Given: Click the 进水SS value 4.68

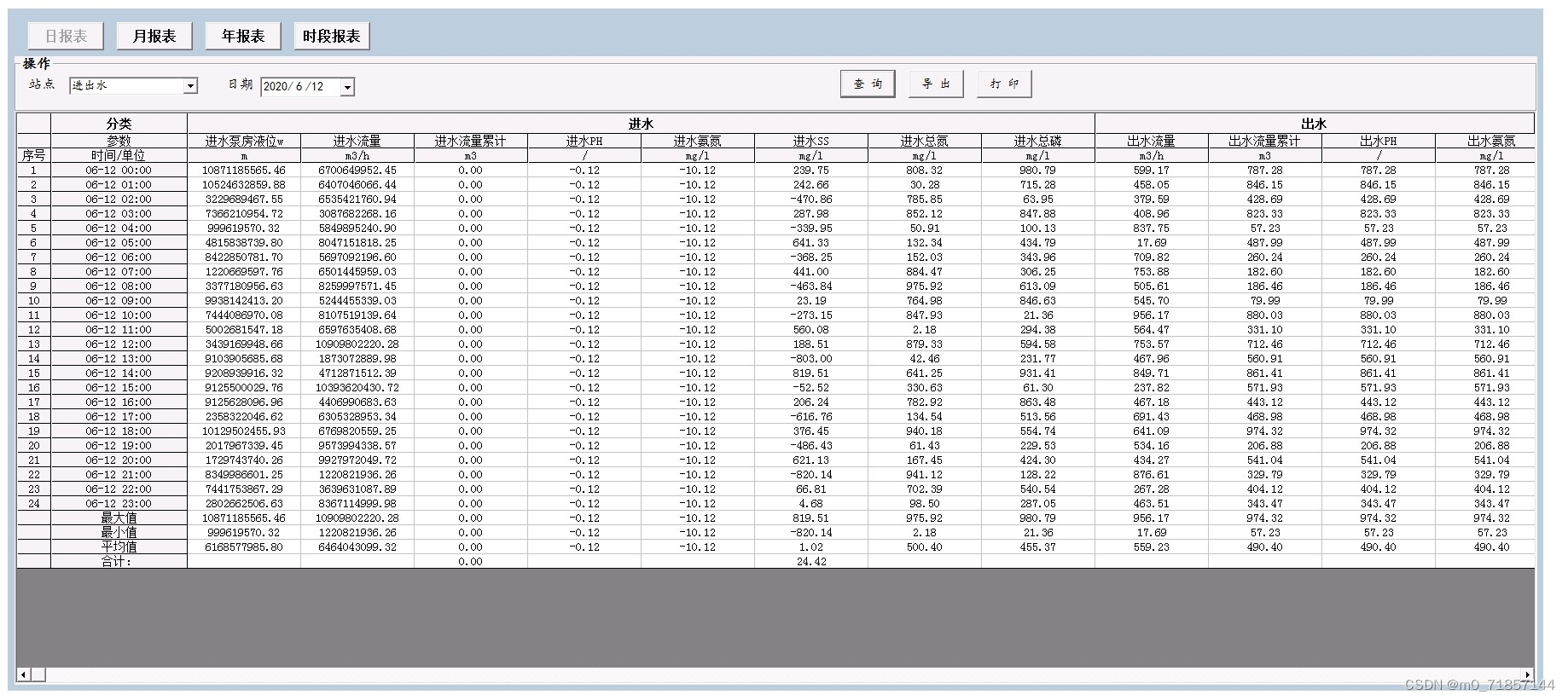Looking at the screenshot, I should coord(811,503).
